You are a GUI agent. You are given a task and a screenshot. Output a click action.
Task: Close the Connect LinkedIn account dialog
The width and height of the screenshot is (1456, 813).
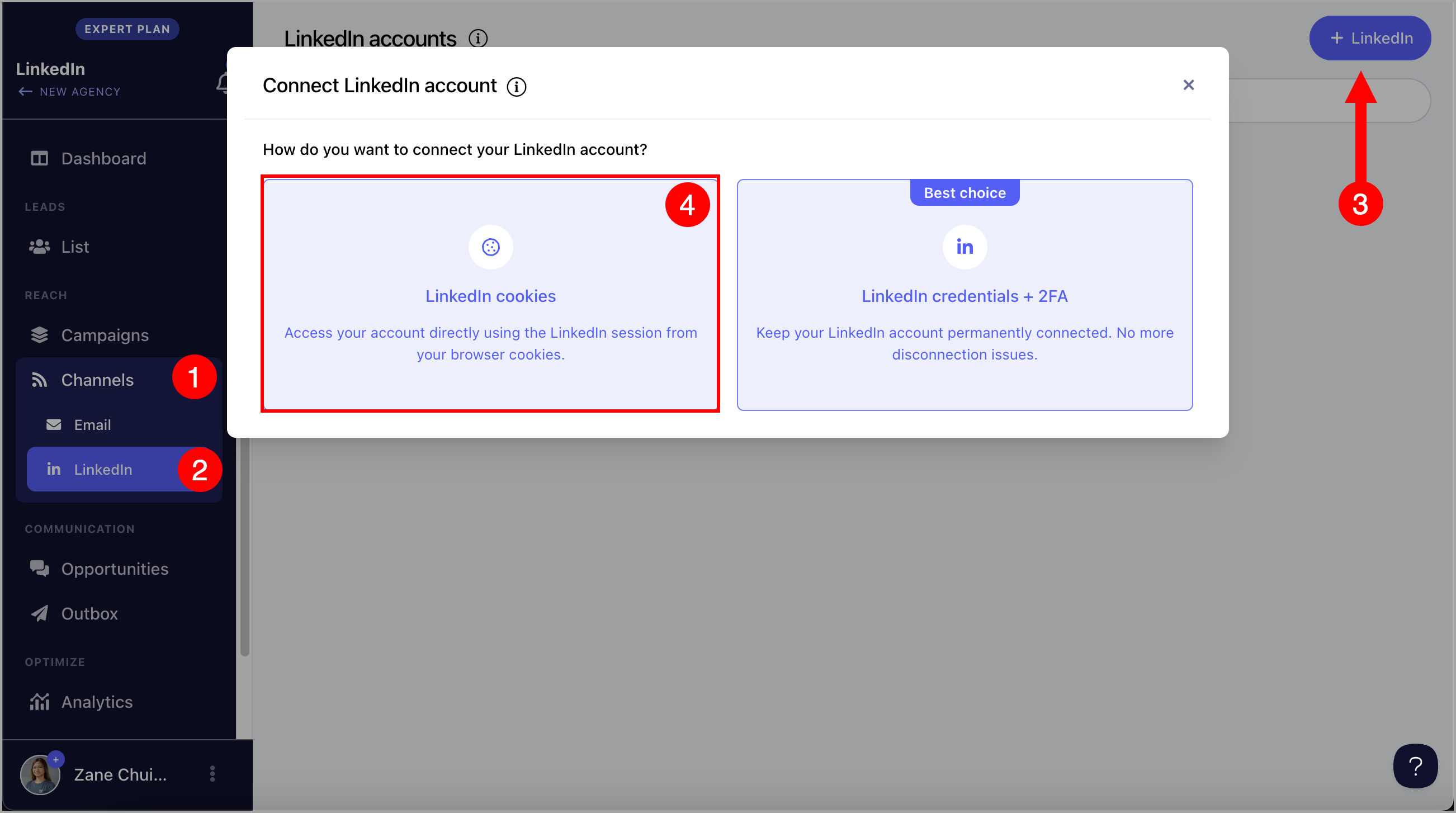[x=1189, y=85]
